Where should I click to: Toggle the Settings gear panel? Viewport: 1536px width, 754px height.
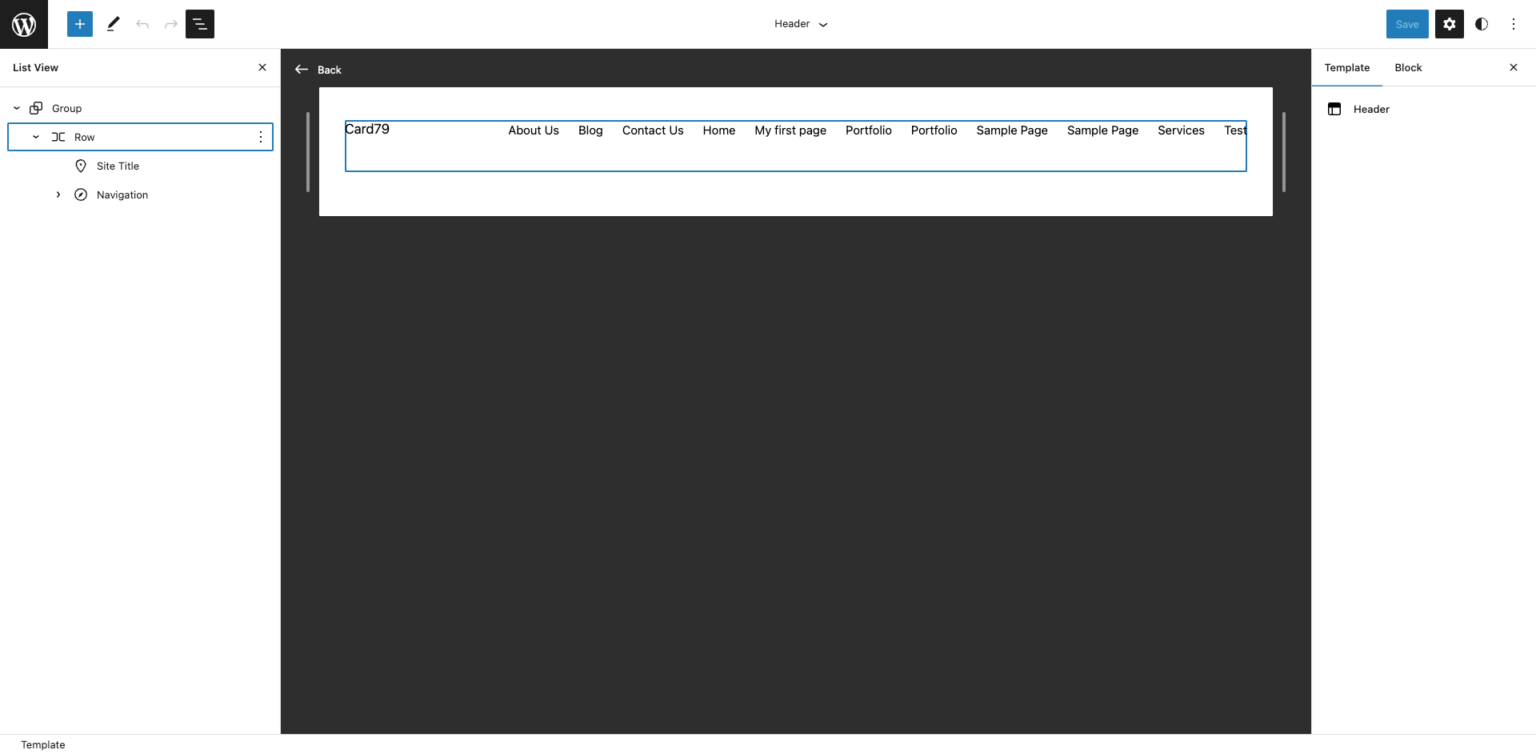tap(1449, 24)
